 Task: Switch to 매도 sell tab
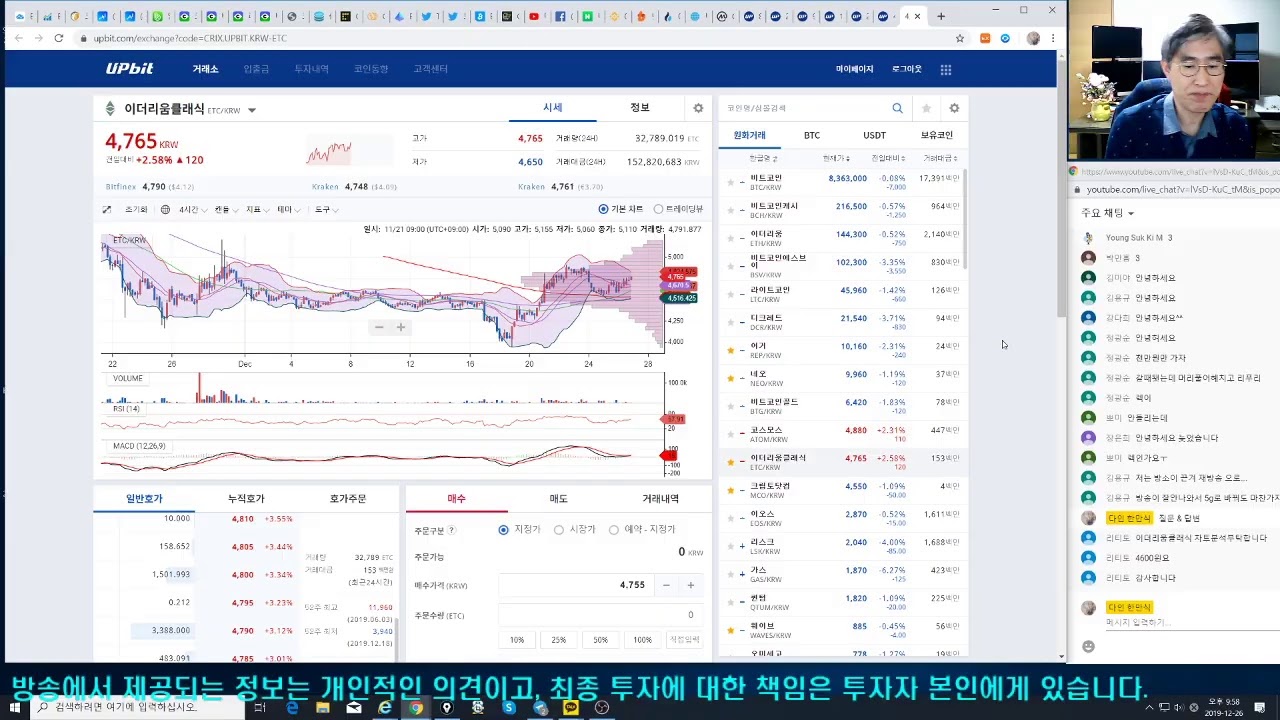click(558, 498)
